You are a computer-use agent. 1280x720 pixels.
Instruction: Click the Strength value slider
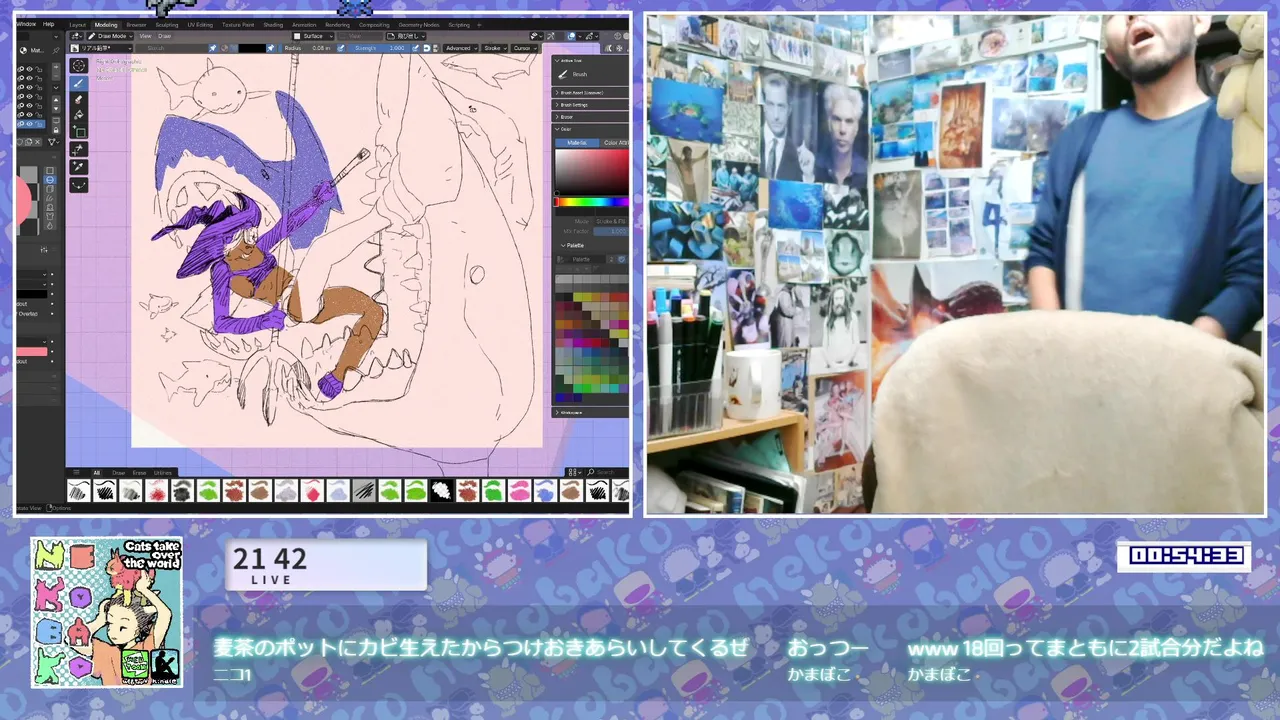pyautogui.click(x=380, y=48)
